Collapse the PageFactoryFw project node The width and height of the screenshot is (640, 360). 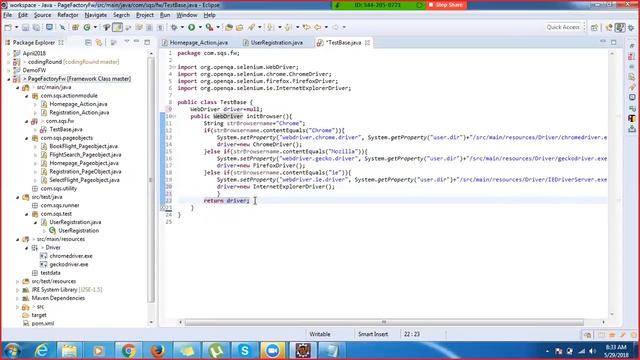click(9, 79)
